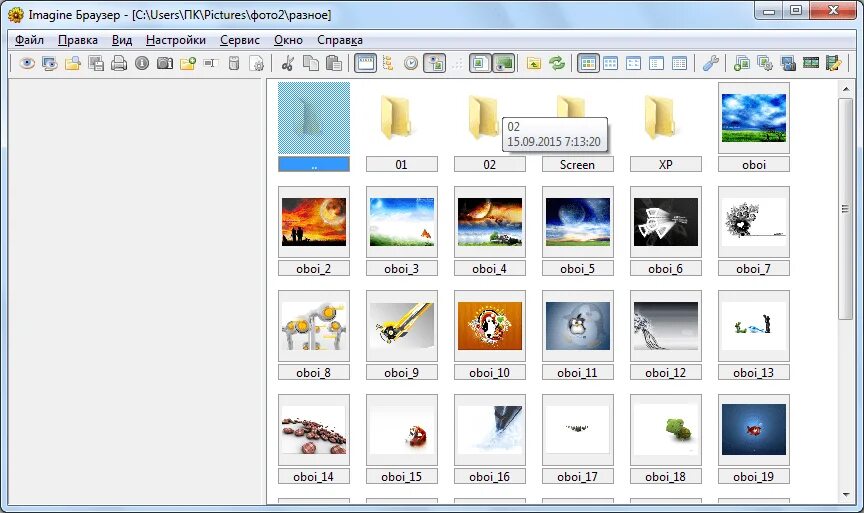Click the trash can delete icon

coord(234,64)
